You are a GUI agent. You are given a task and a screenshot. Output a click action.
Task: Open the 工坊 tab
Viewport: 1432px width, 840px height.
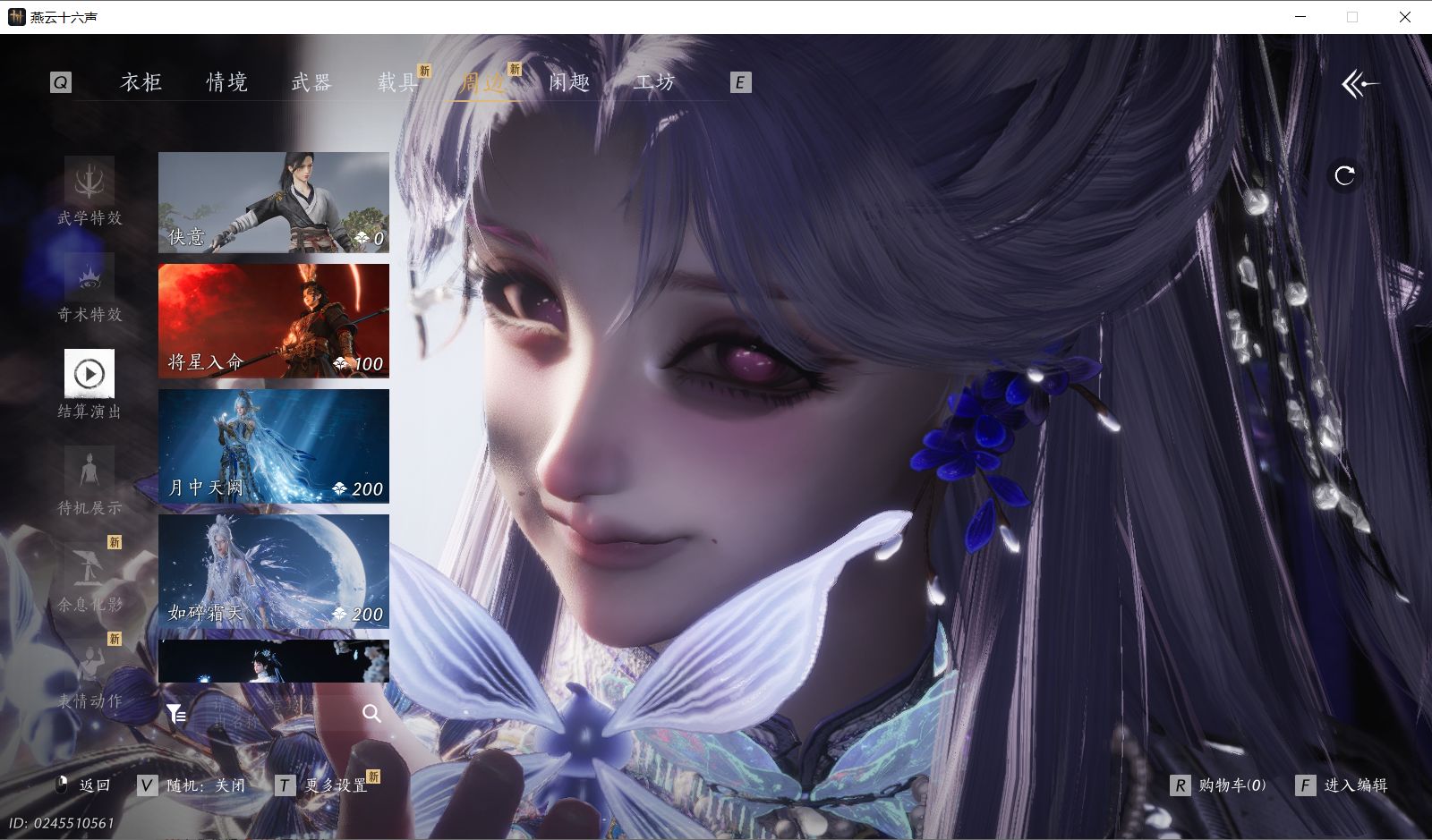point(655,82)
